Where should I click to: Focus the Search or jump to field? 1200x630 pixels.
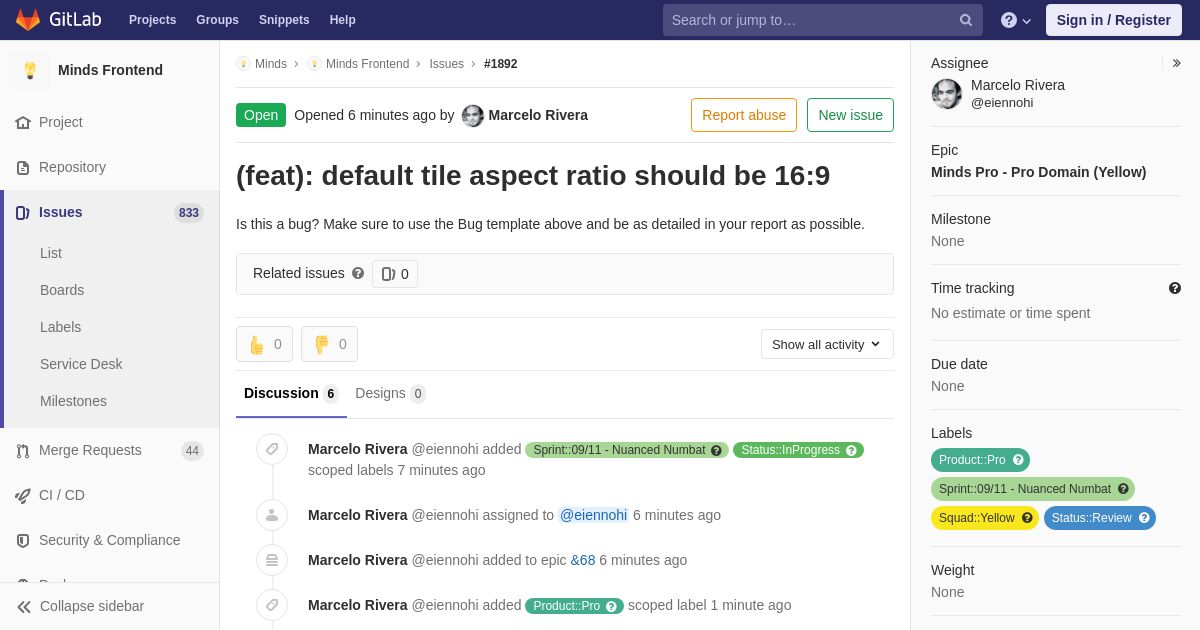click(x=823, y=20)
